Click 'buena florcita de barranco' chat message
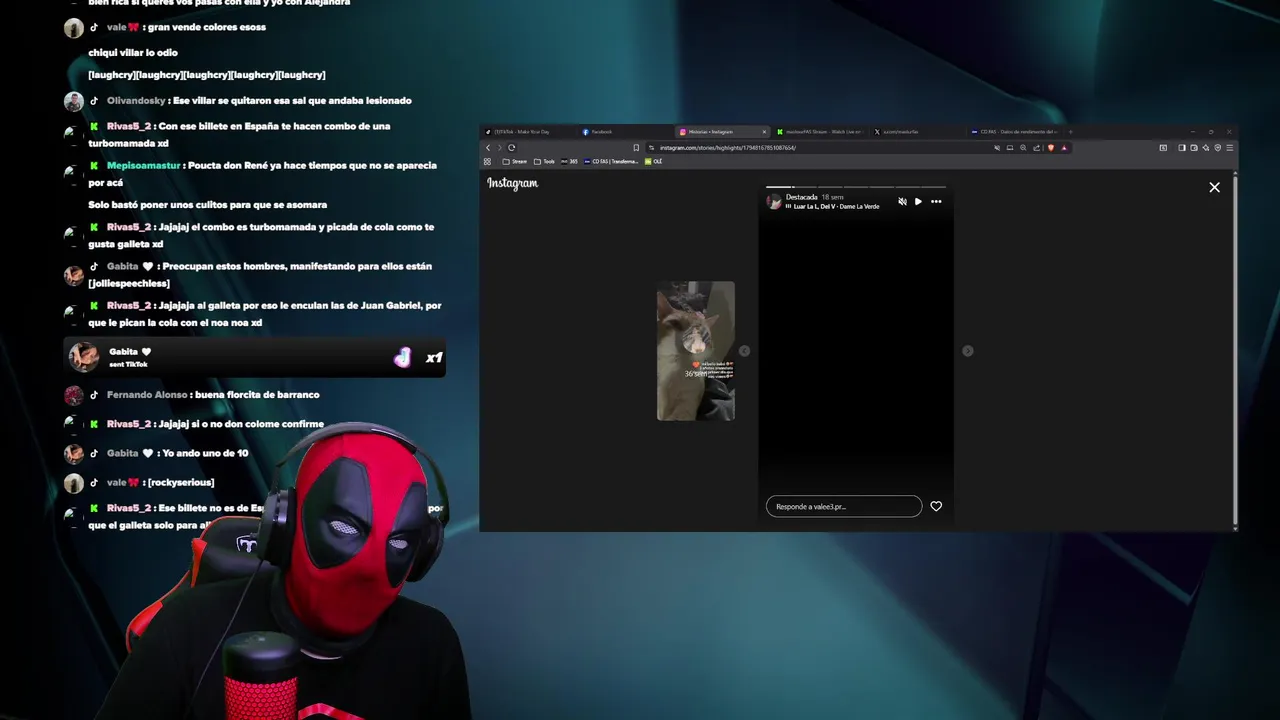Viewport: 1280px width, 720px height. tap(257, 395)
